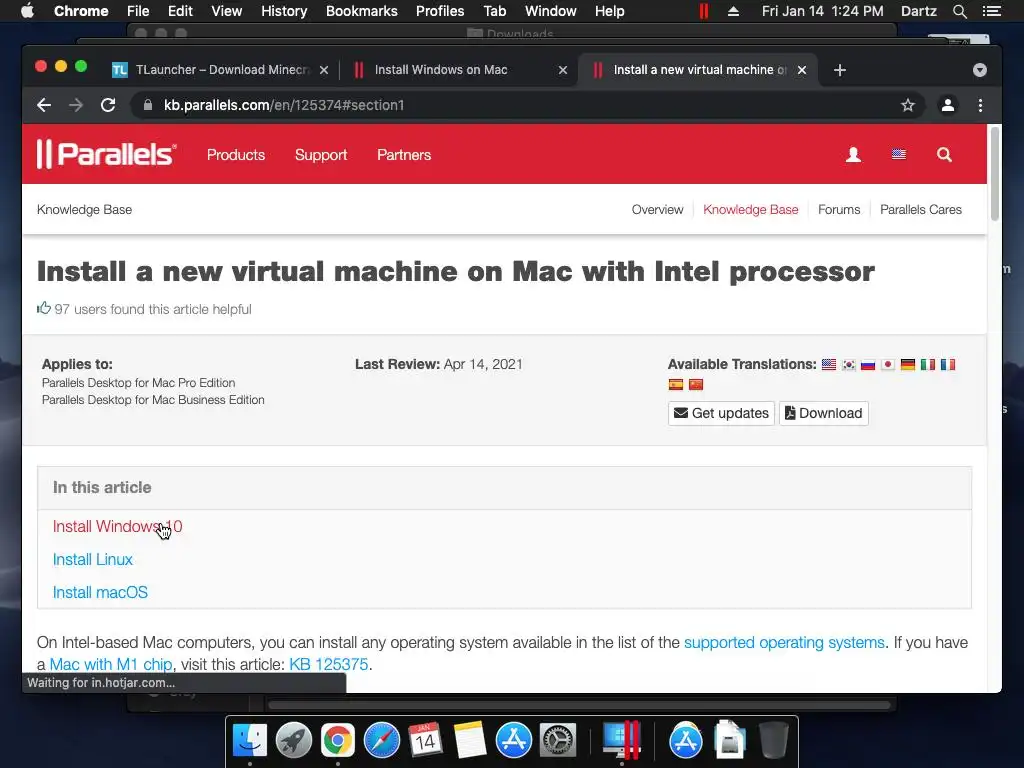
Task: Jump to Install macOS section
Action: pos(101,592)
